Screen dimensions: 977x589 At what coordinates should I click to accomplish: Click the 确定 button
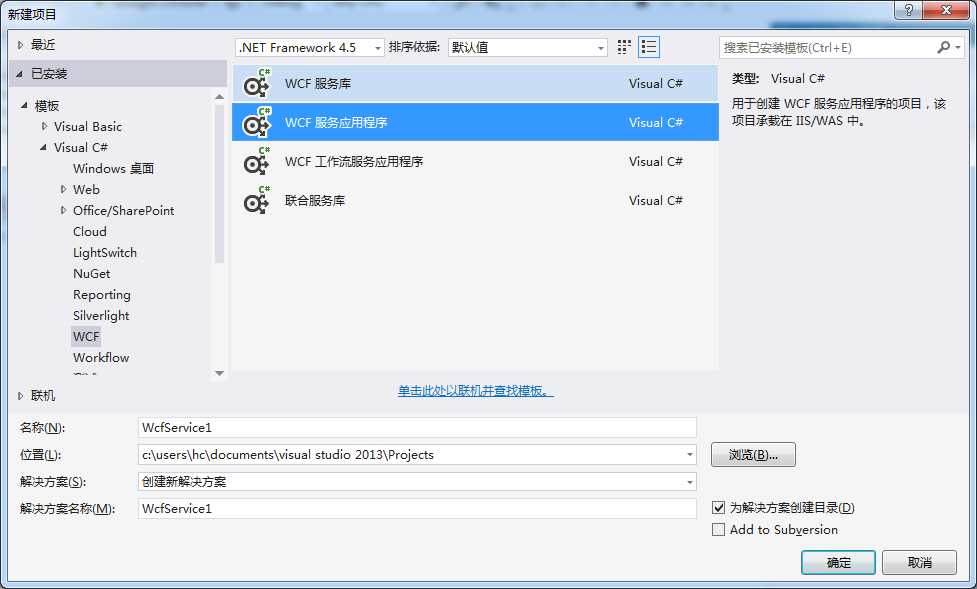click(838, 562)
